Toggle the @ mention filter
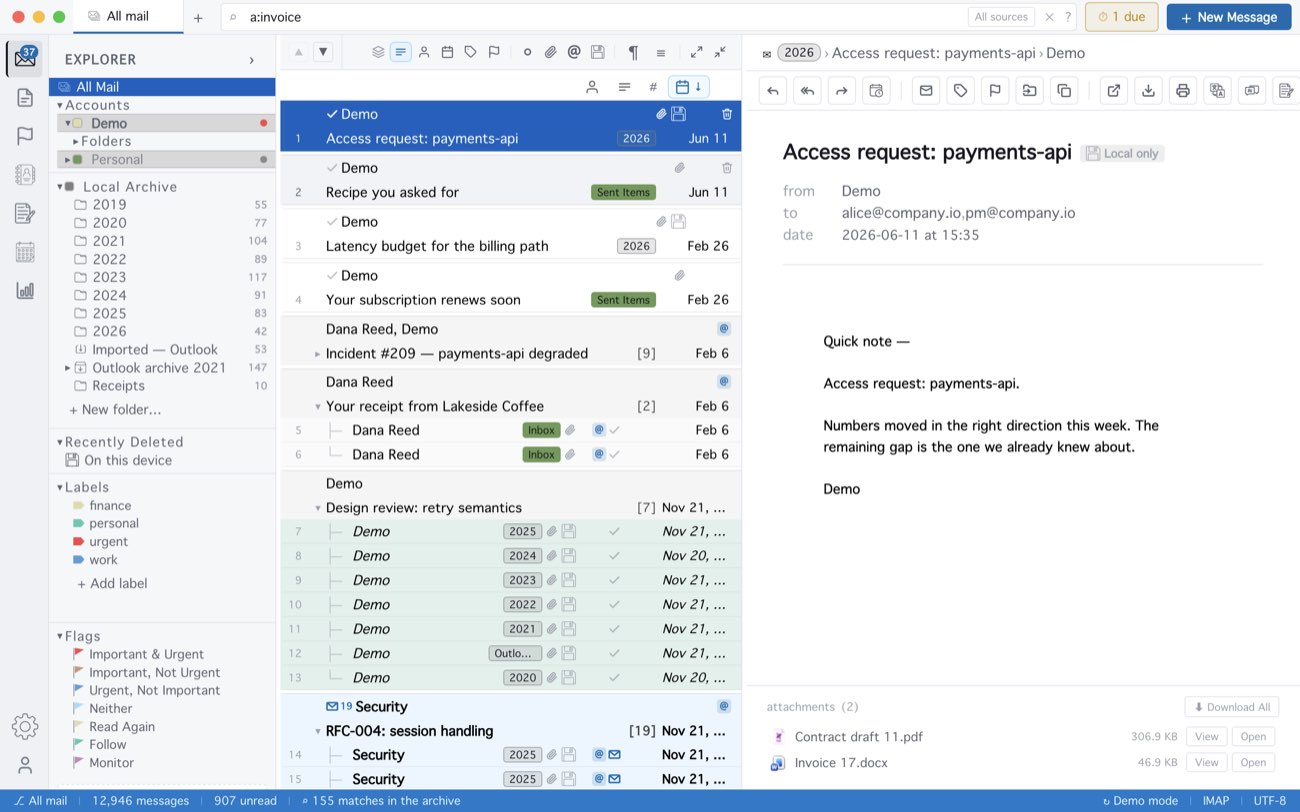The height and width of the screenshot is (812, 1300). click(x=574, y=52)
